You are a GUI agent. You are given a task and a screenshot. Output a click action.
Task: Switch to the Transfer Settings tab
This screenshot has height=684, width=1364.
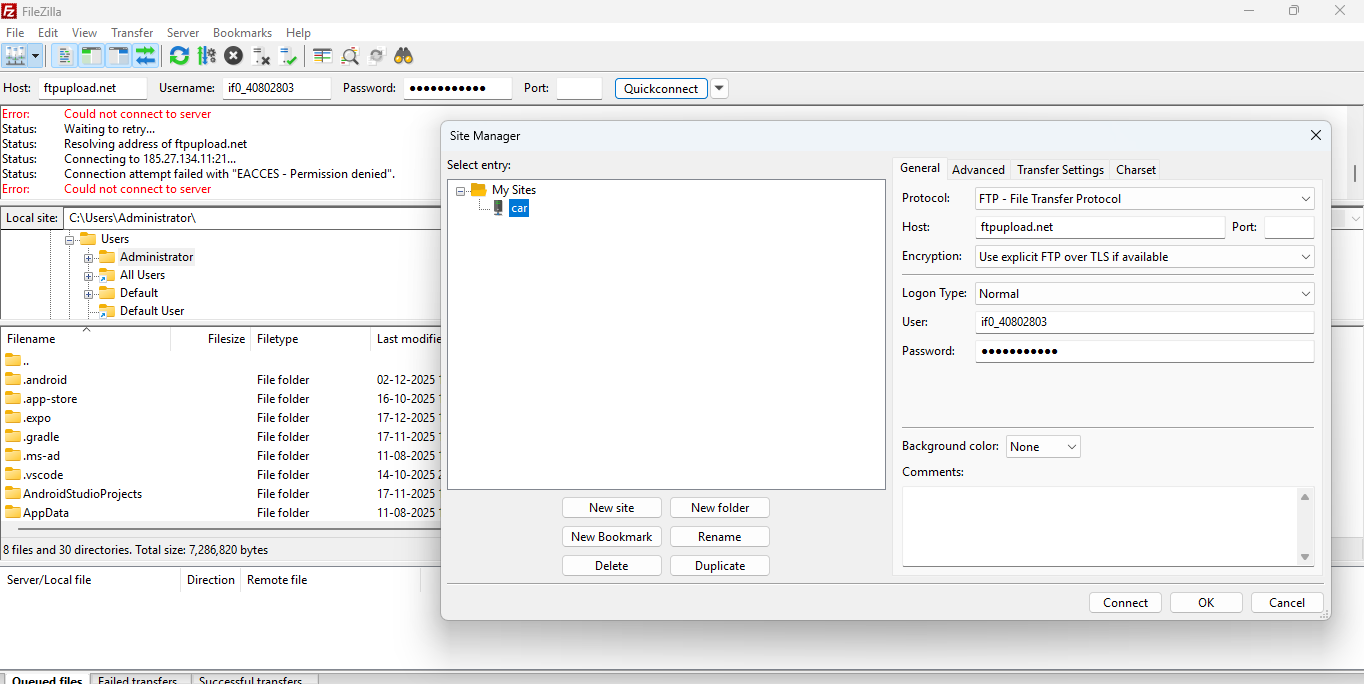coord(1060,170)
